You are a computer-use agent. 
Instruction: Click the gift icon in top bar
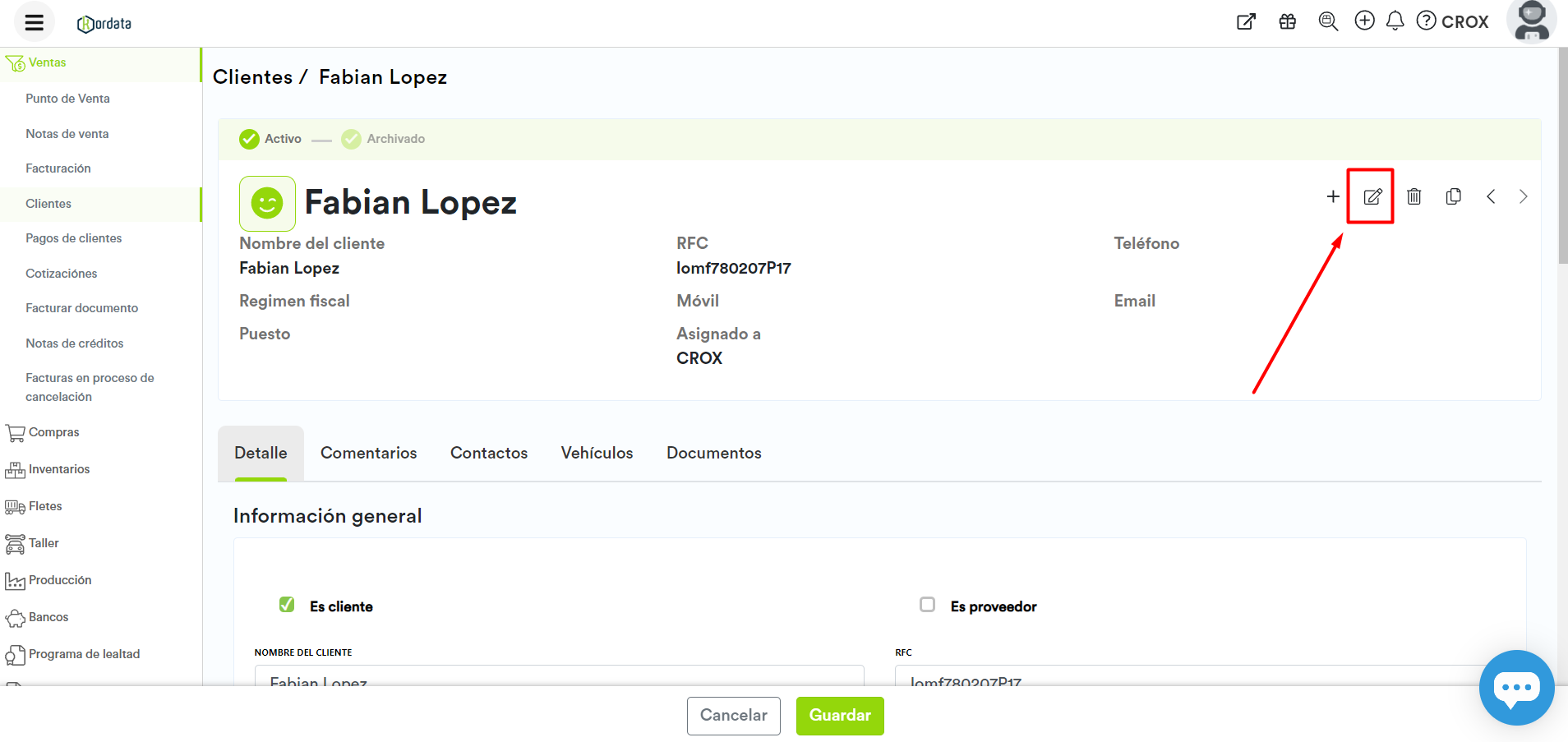(1288, 22)
